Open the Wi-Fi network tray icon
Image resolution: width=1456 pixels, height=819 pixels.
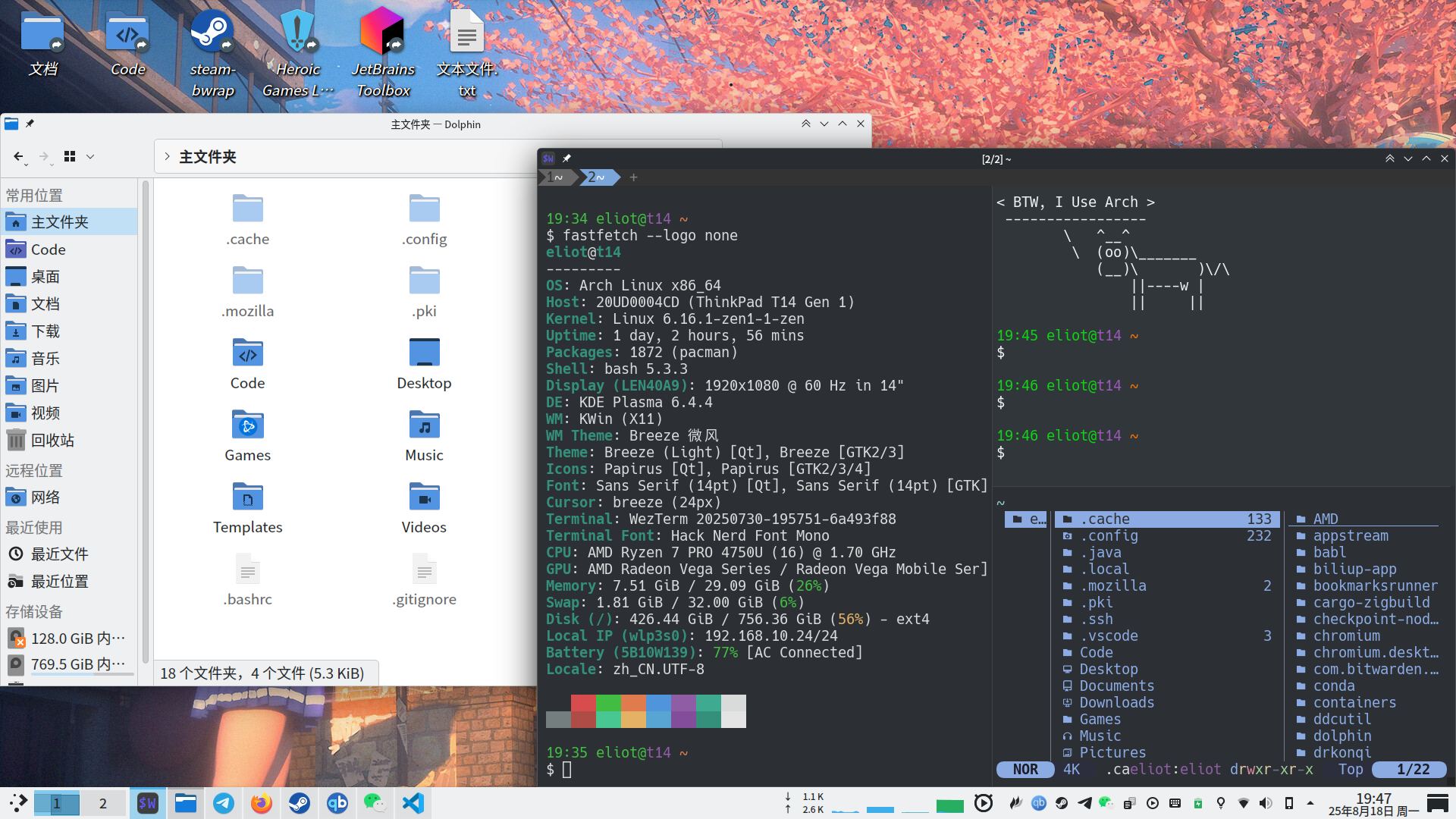(1243, 803)
